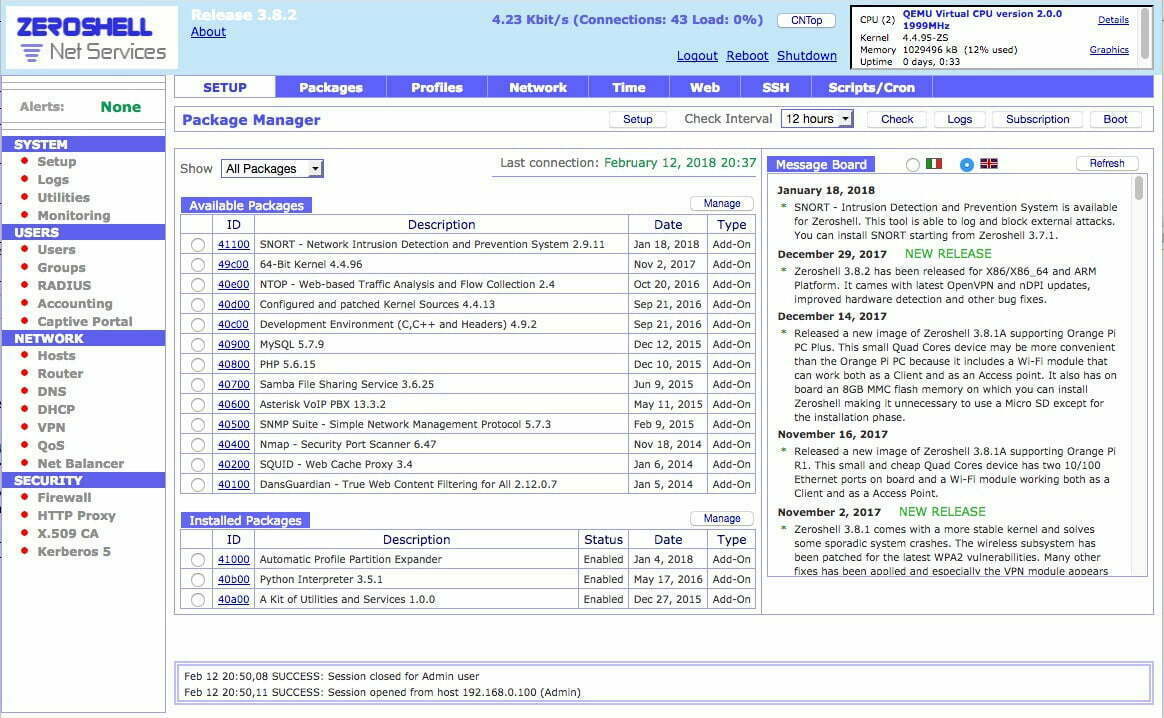Switch to the Web tab
Screen dimensions: 1164x718
click(704, 87)
